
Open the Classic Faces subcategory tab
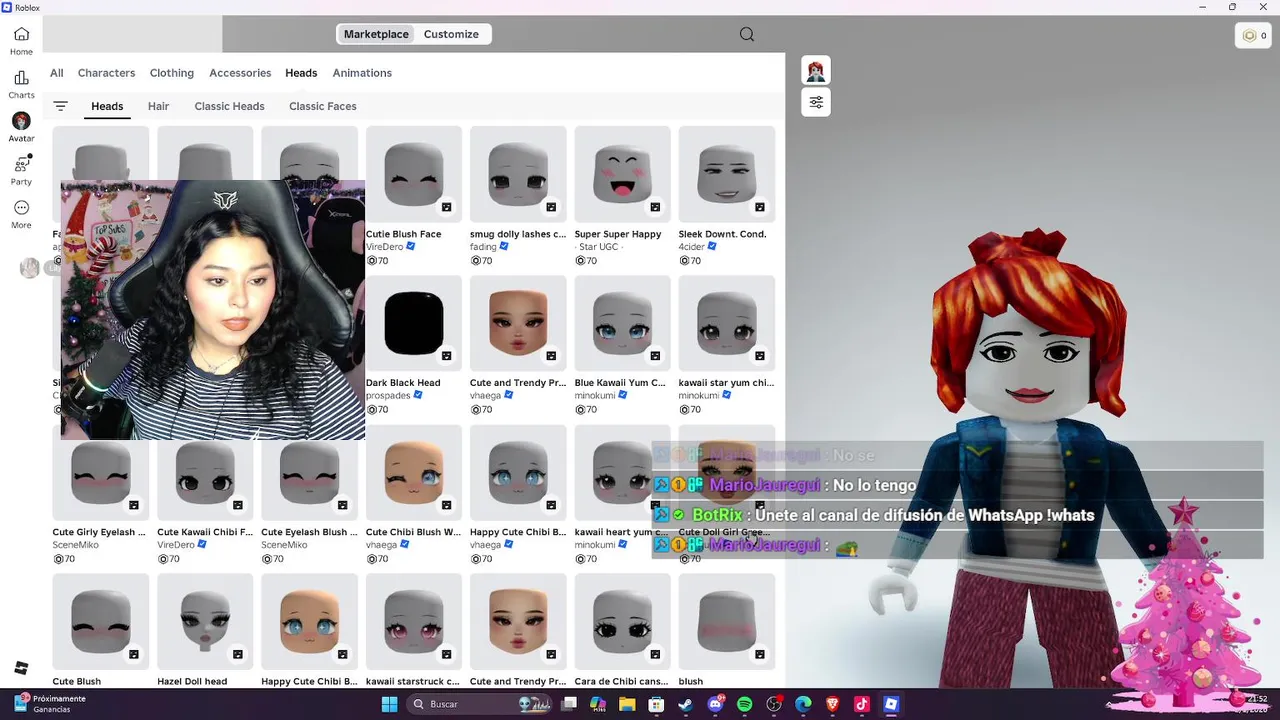(322, 106)
